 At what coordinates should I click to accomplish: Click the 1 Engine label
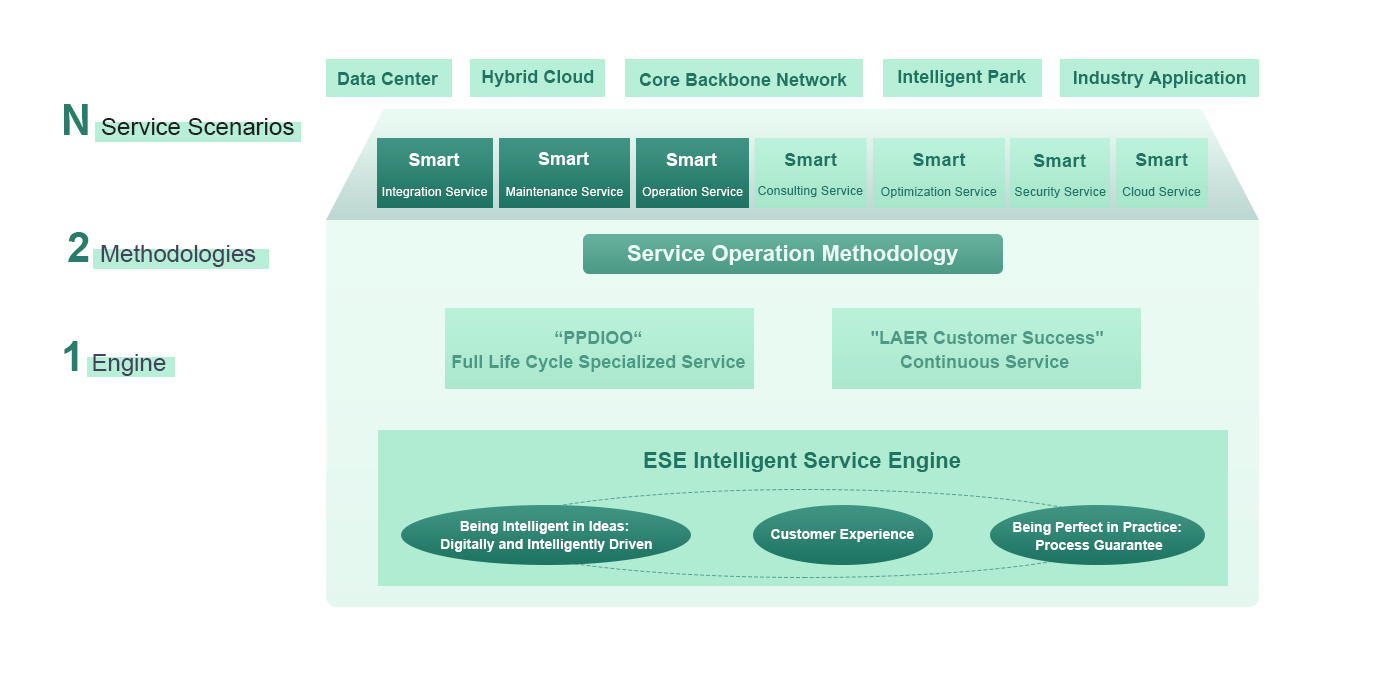(x=118, y=359)
